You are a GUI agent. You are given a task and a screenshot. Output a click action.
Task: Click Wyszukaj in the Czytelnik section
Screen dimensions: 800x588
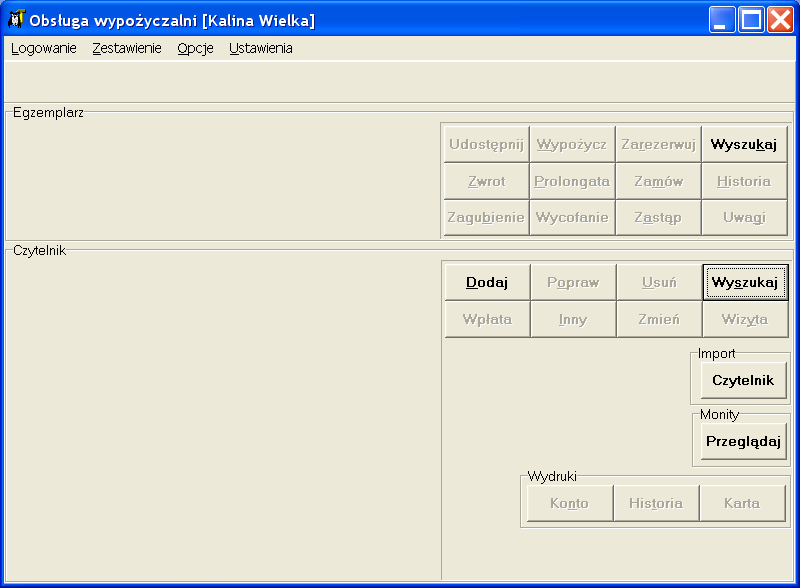pyautogui.click(x=745, y=282)
